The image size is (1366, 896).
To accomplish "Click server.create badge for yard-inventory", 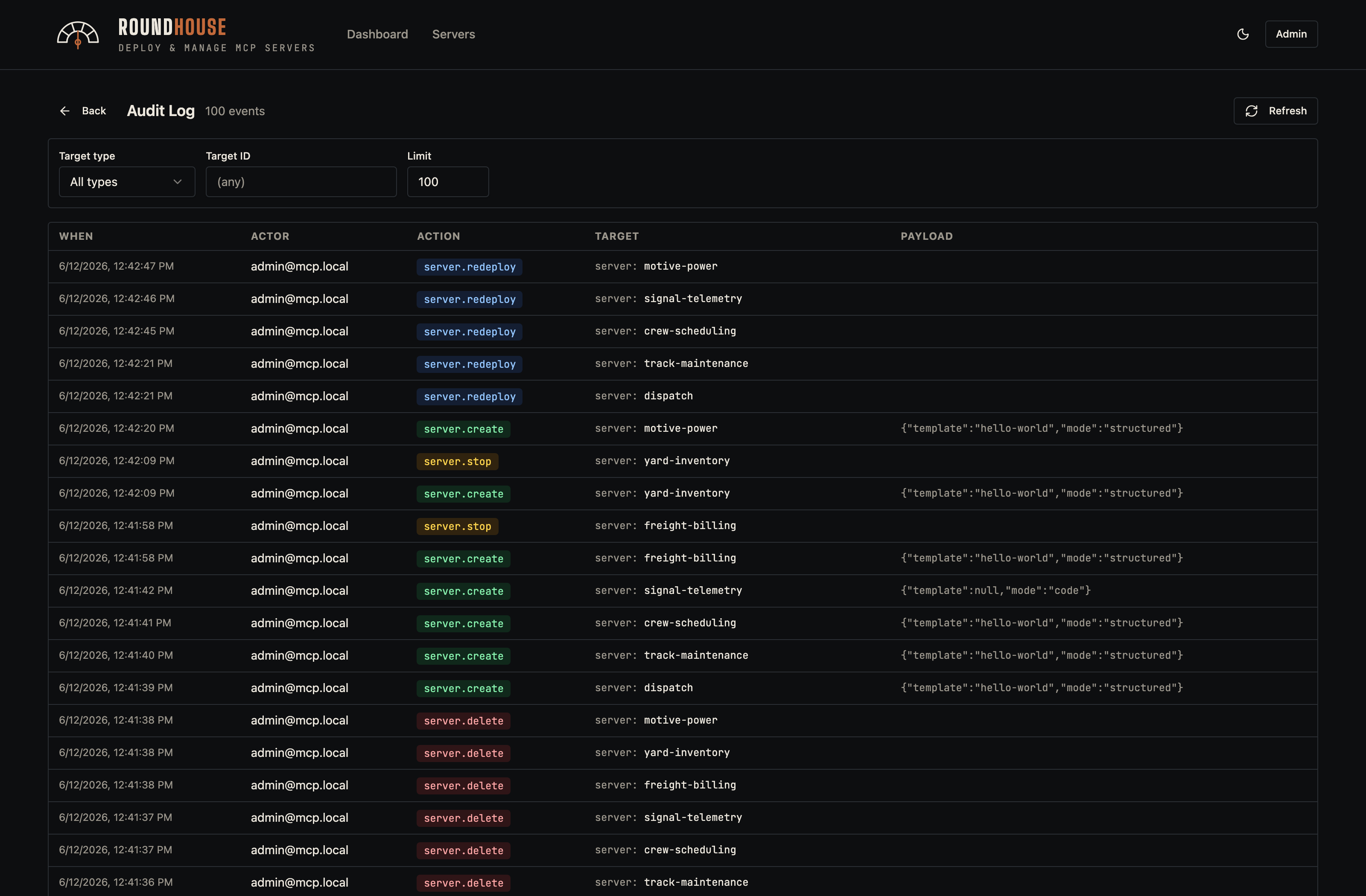I will click(463, 494).
